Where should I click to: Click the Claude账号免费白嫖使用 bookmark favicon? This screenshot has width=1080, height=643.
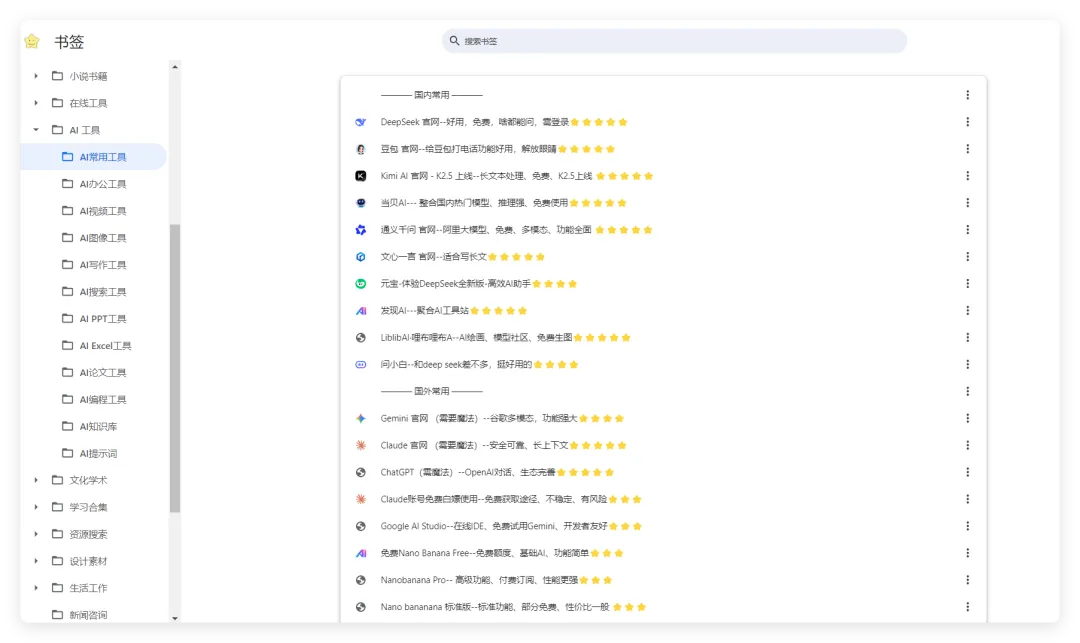[360, 499]
